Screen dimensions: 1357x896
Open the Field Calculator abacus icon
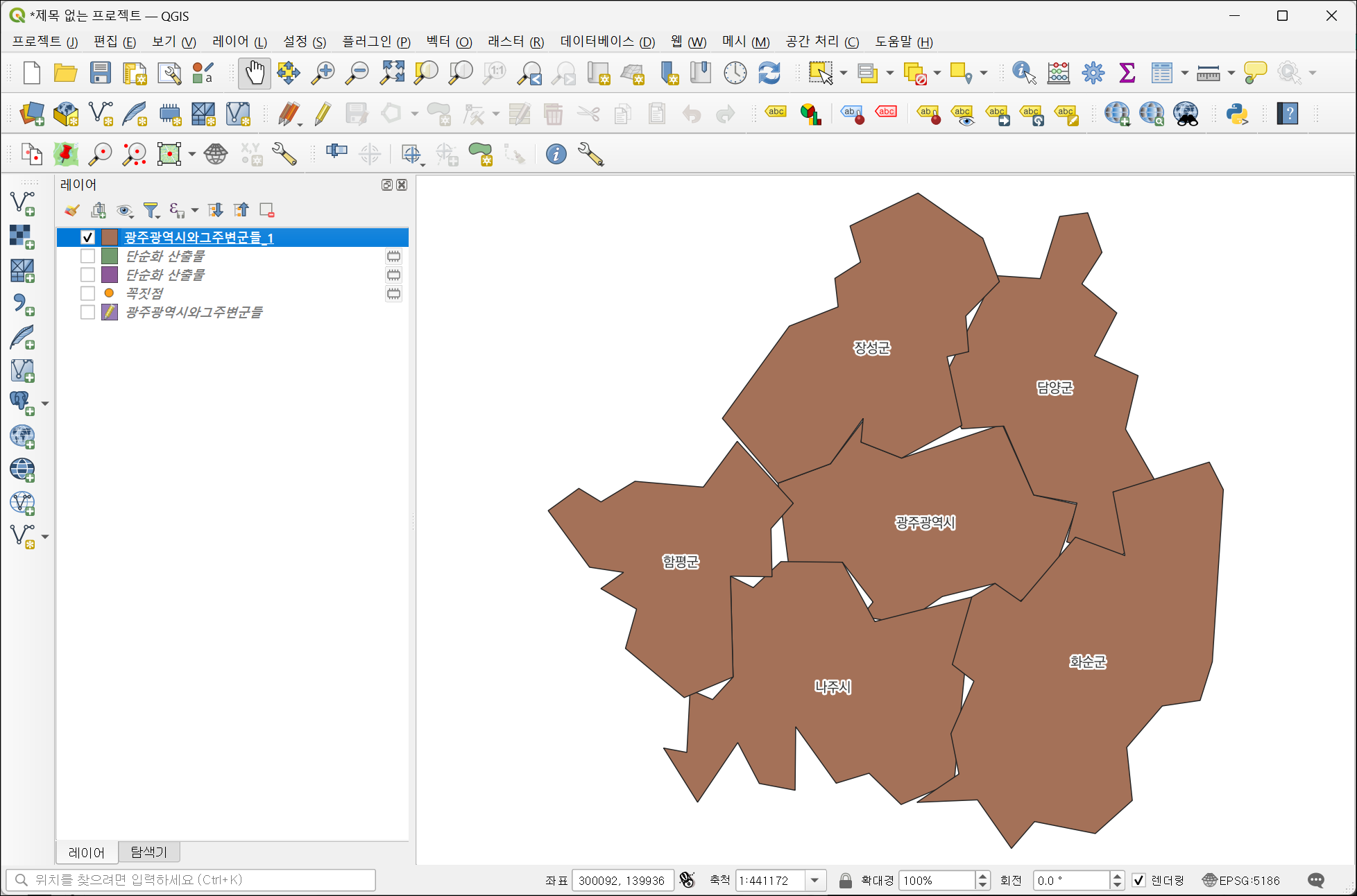click(1058, 73)
